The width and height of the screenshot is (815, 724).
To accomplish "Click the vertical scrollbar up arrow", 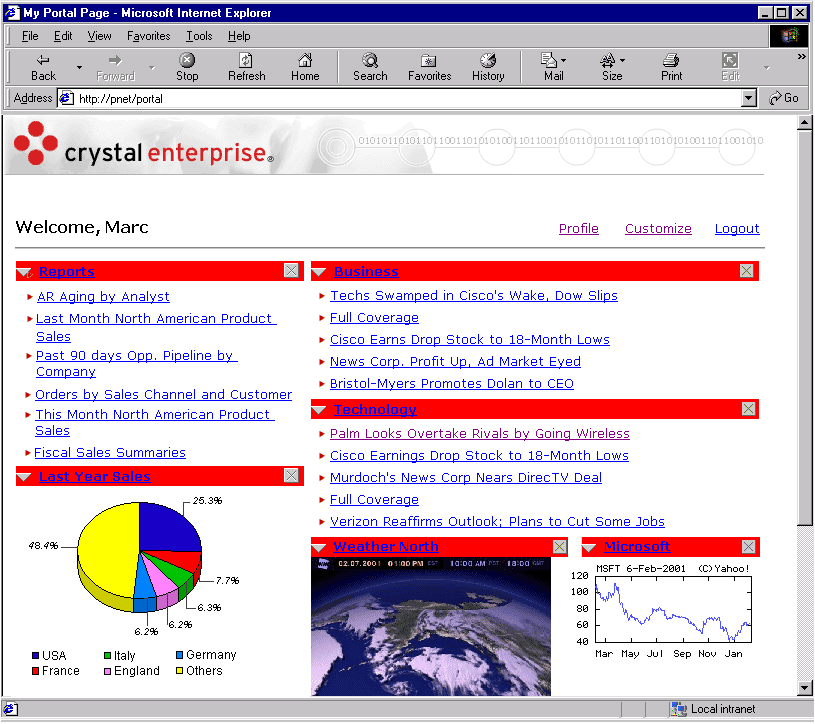I will click(805, 123).
